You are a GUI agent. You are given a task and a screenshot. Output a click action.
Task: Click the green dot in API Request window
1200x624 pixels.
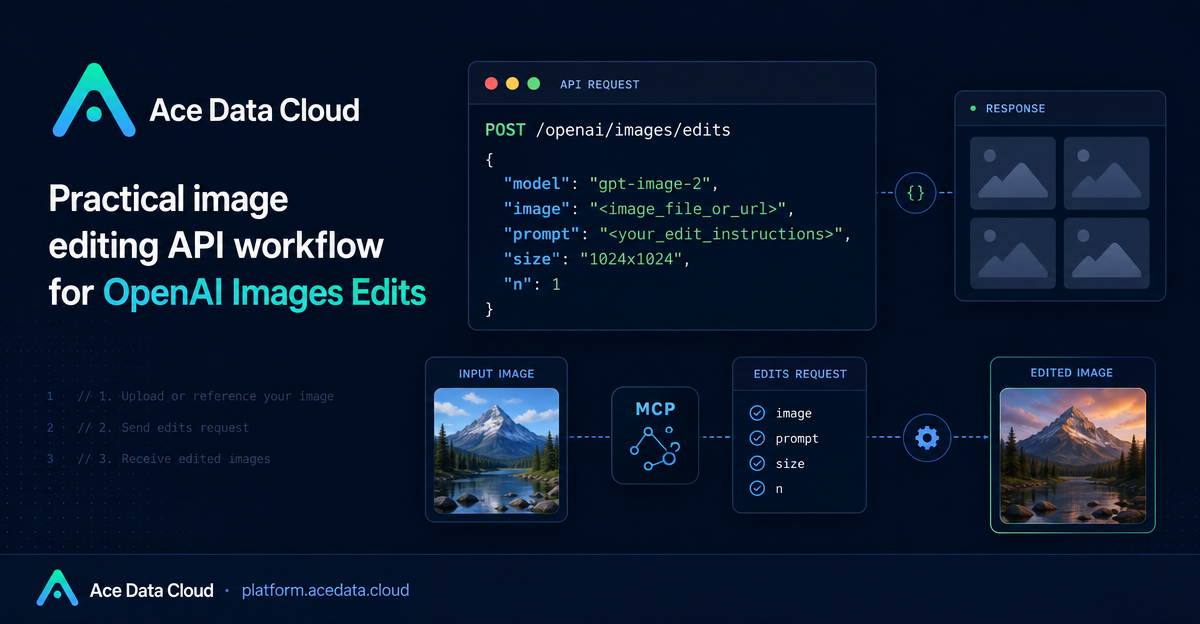(x=533, y=84)
